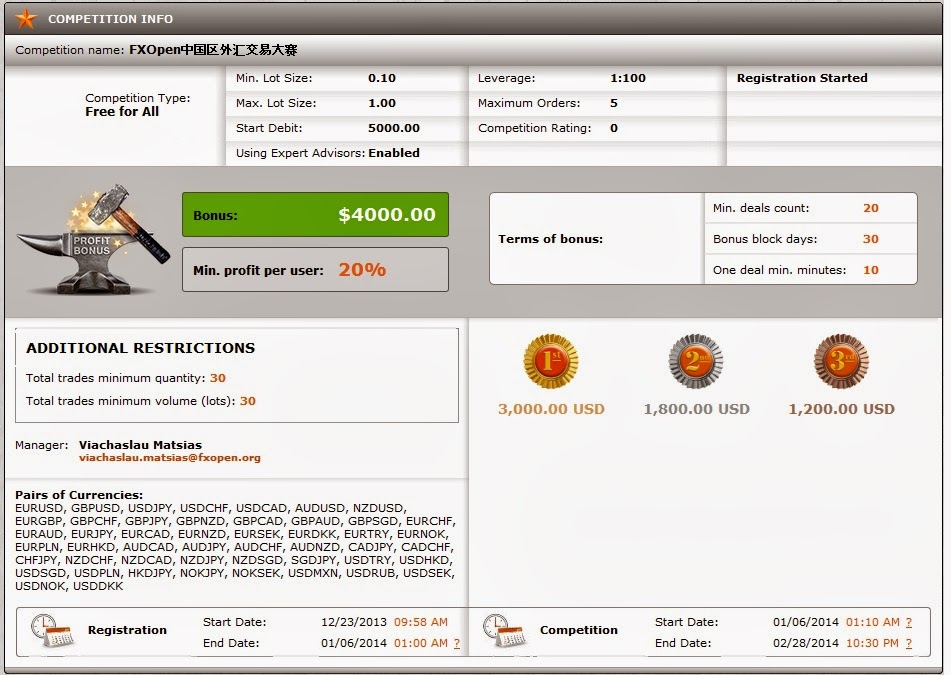Click the Competition section label at bottom

(579, 631)
